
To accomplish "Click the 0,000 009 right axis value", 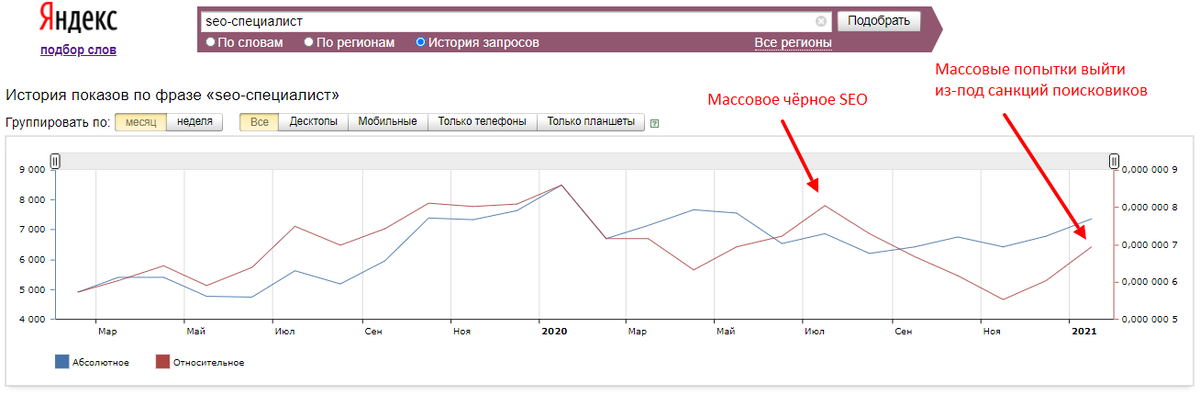I will click(x=1149, y=170).
